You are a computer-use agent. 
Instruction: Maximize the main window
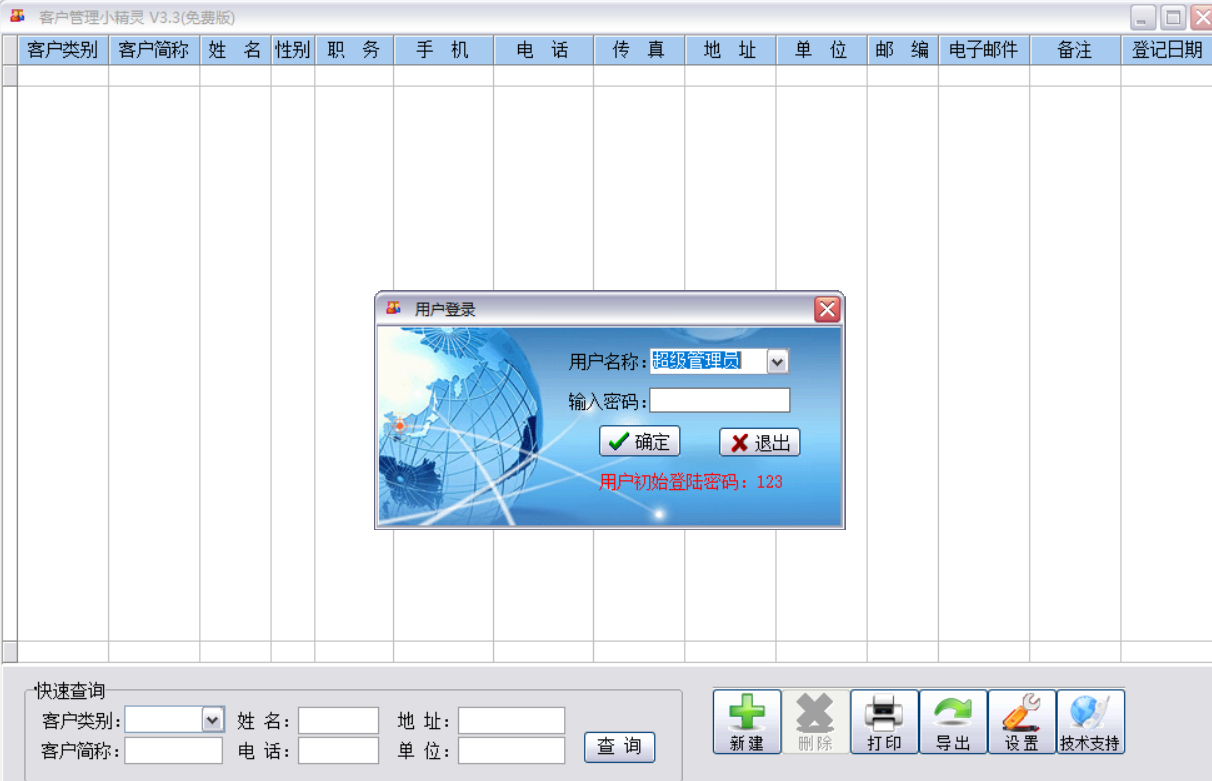(1173, 17)
